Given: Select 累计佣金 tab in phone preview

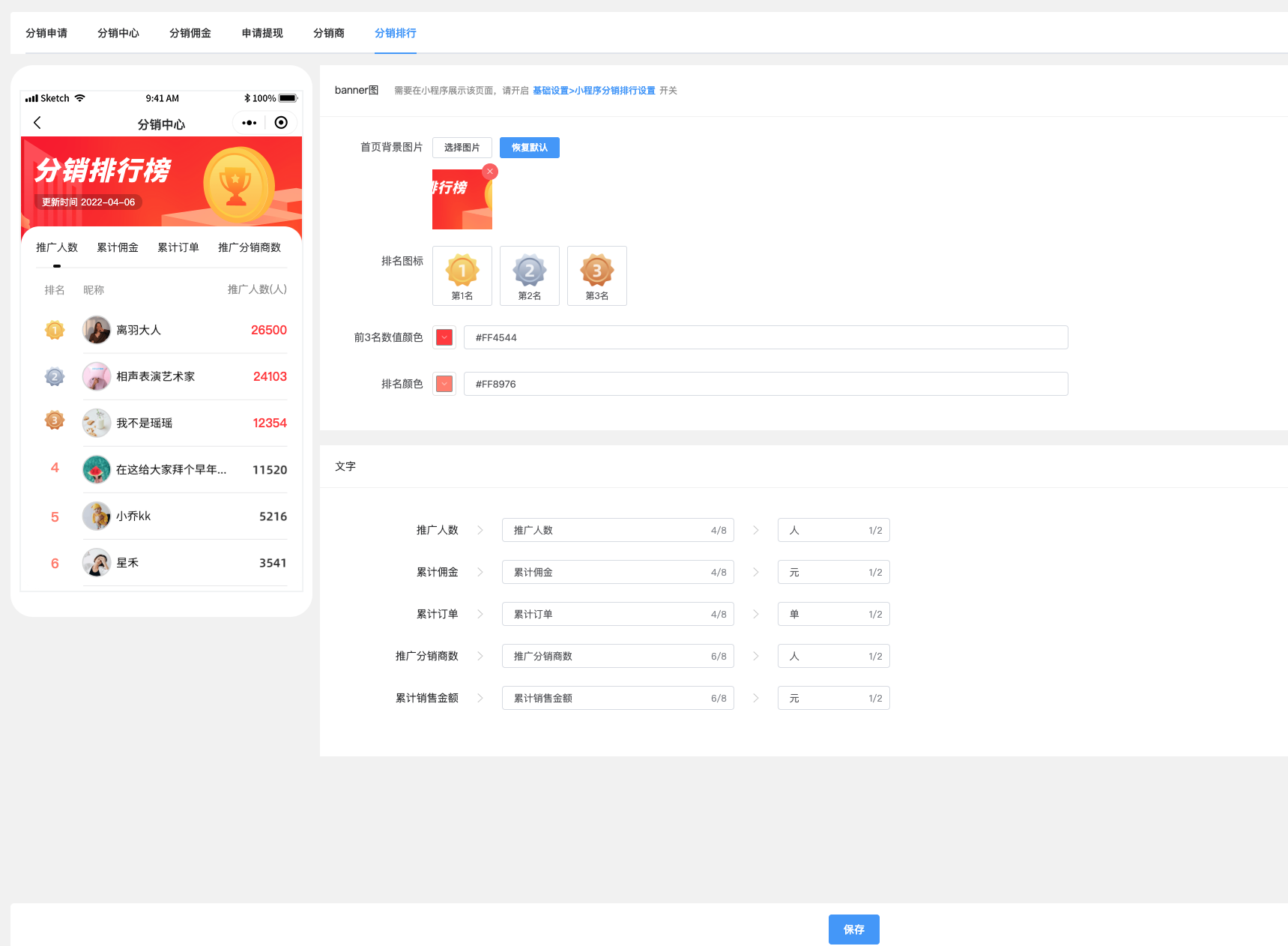Looking at the screenshot, I should click(118, 247).
